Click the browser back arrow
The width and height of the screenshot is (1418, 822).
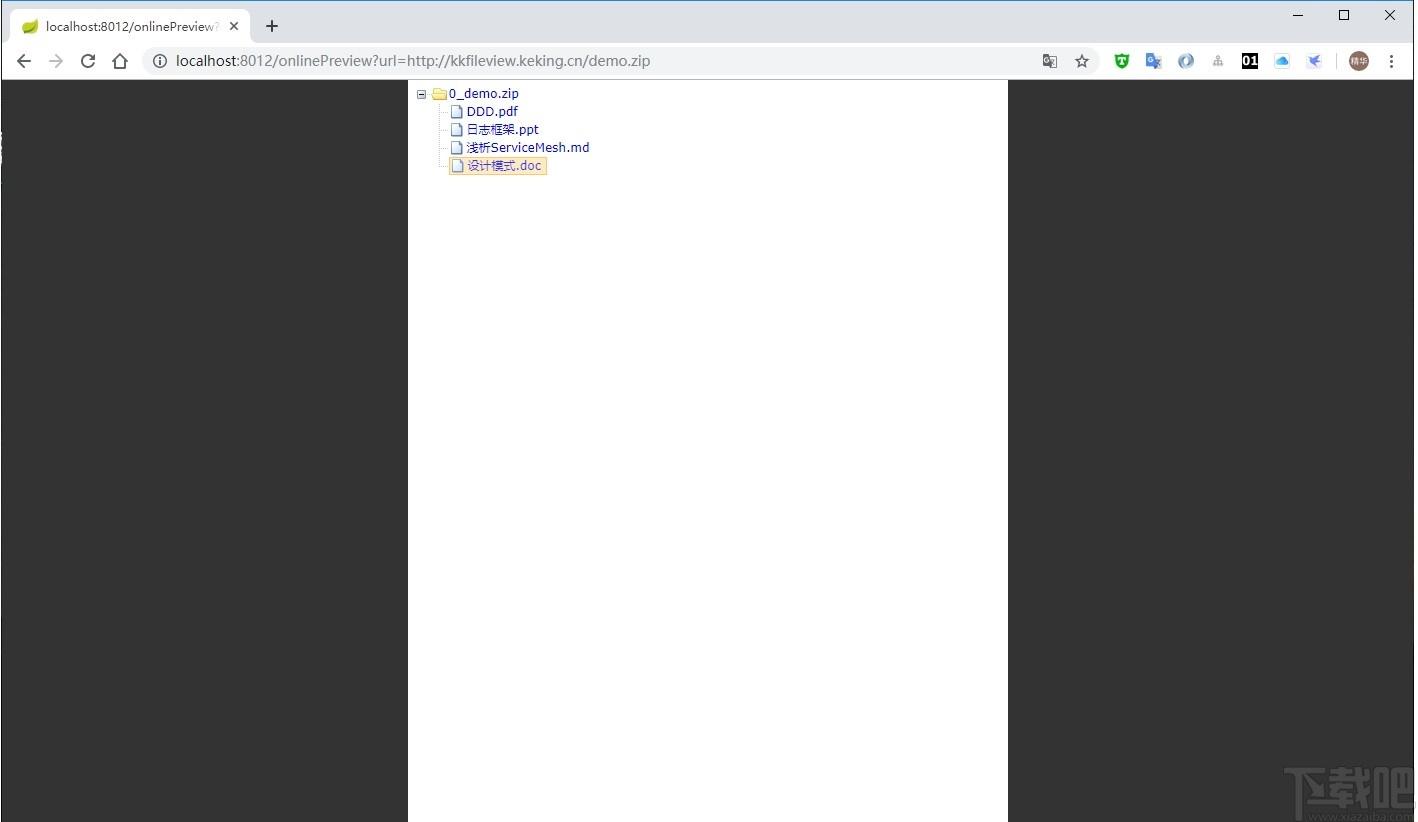[x=24, y=61]
